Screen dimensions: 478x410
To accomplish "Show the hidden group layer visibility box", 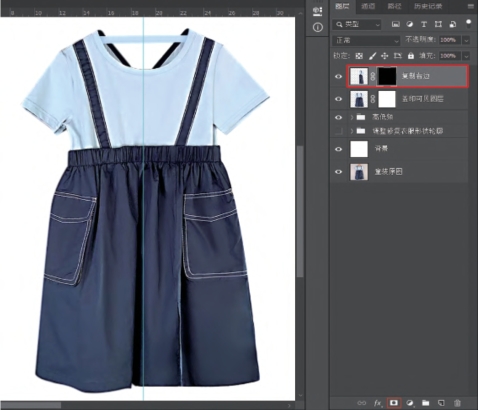I will [x=339, y=131].
